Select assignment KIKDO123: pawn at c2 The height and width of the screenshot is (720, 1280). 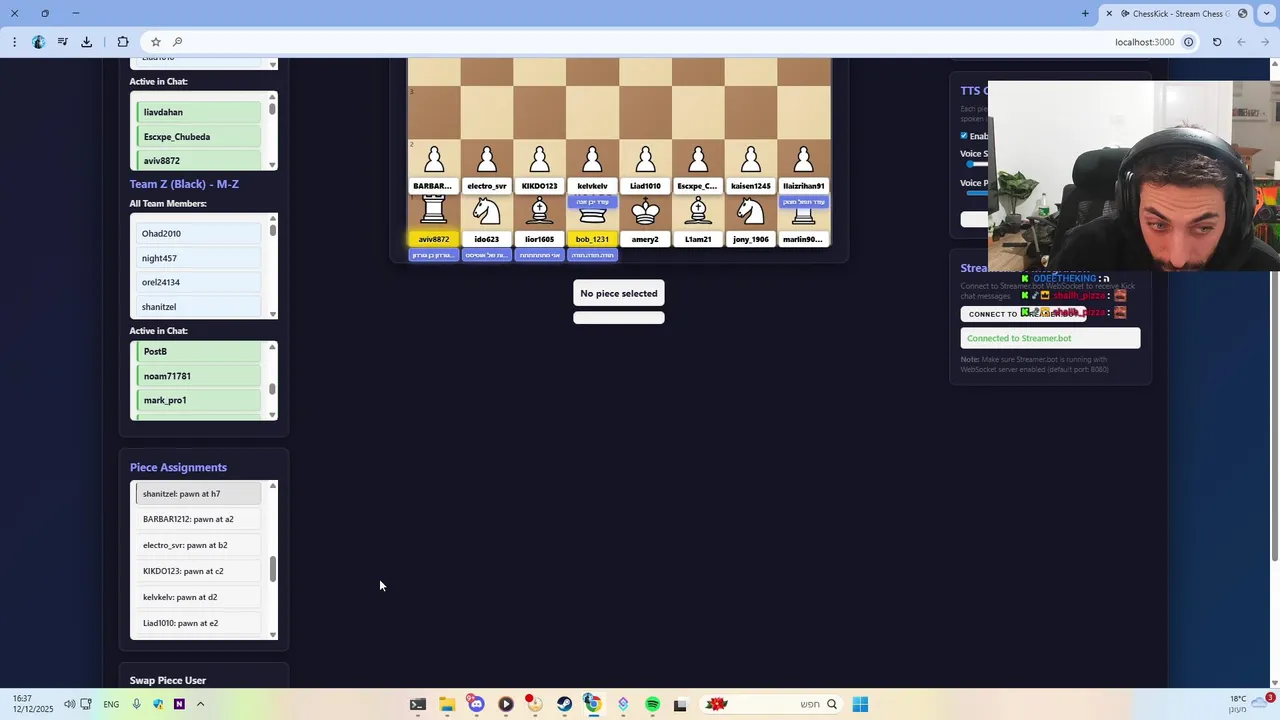coord(198,571)
